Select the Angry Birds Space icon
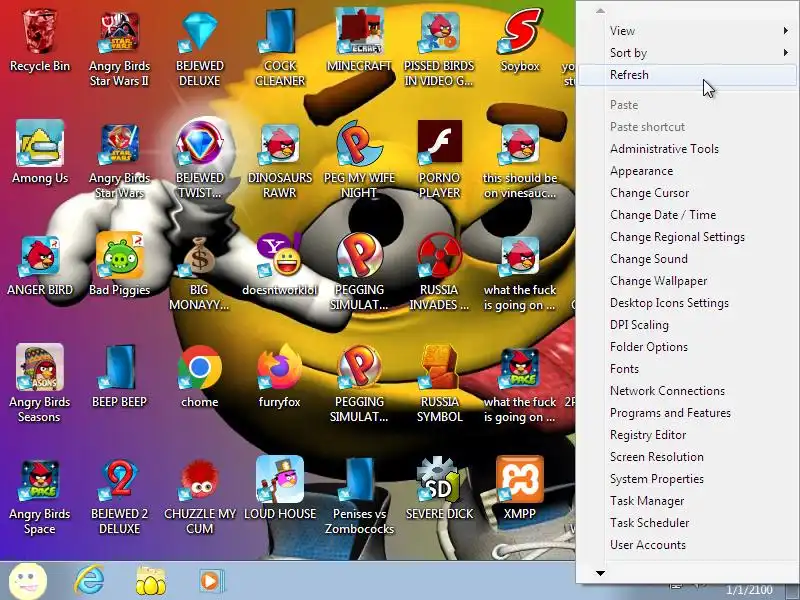Screen dimensions: 800x600 click(40, 480)
